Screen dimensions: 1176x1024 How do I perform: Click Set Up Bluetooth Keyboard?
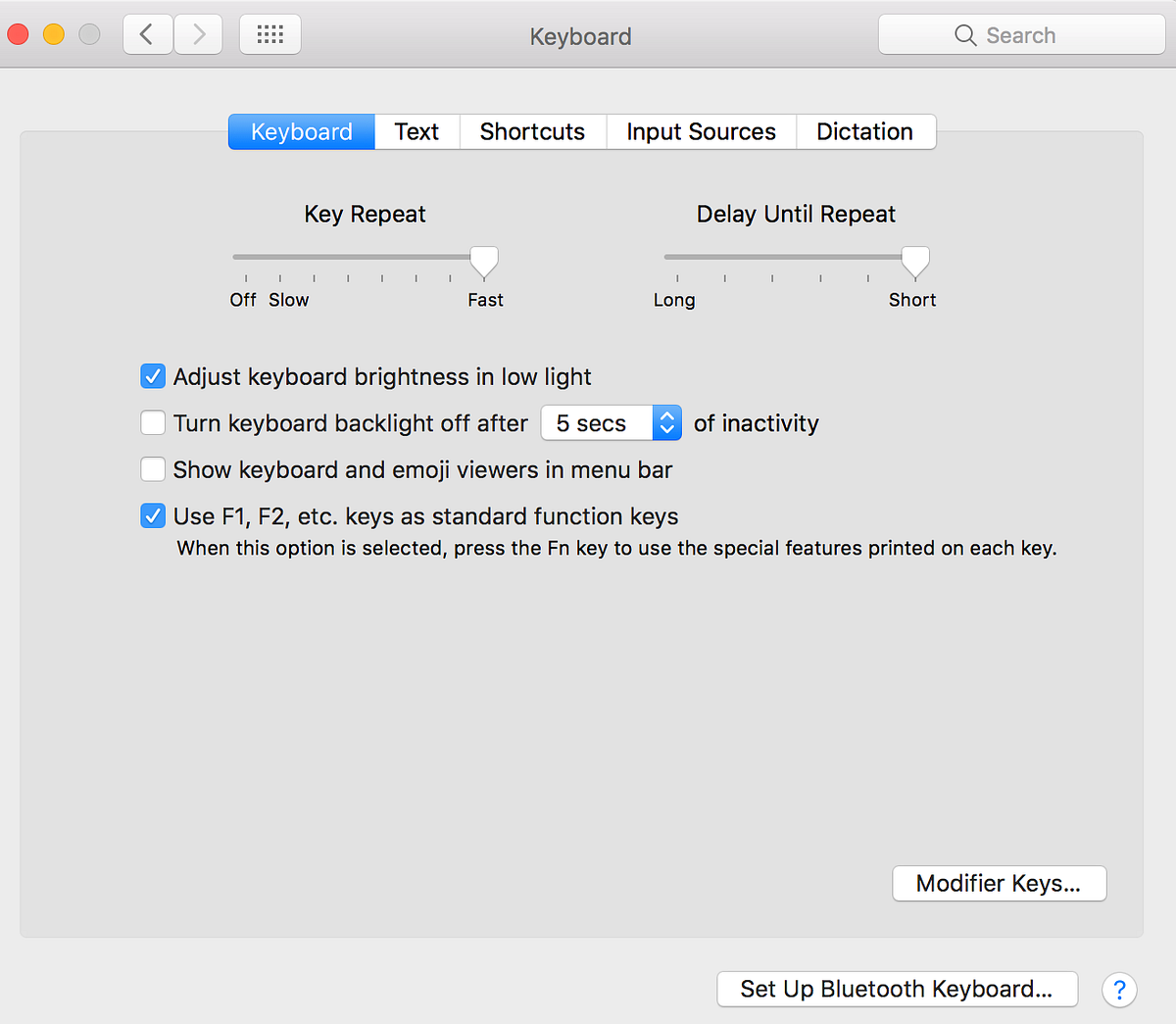coord(897,989)
